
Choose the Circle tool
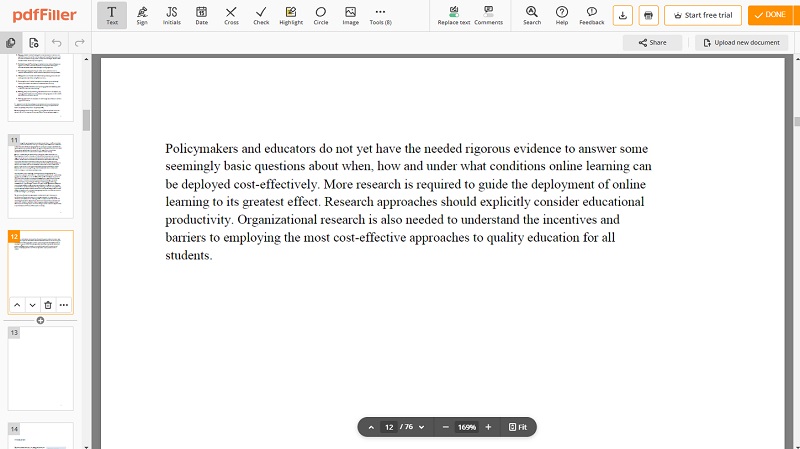pyautogui.click(x=320, y=15)
